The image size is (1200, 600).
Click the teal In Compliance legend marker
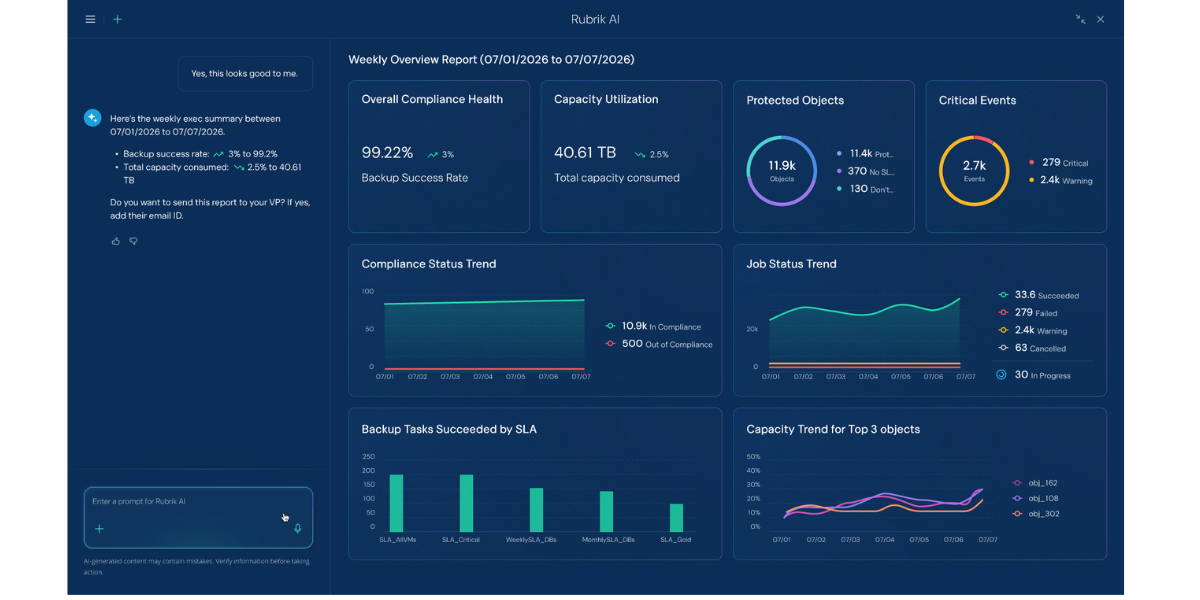pos(610,326)
